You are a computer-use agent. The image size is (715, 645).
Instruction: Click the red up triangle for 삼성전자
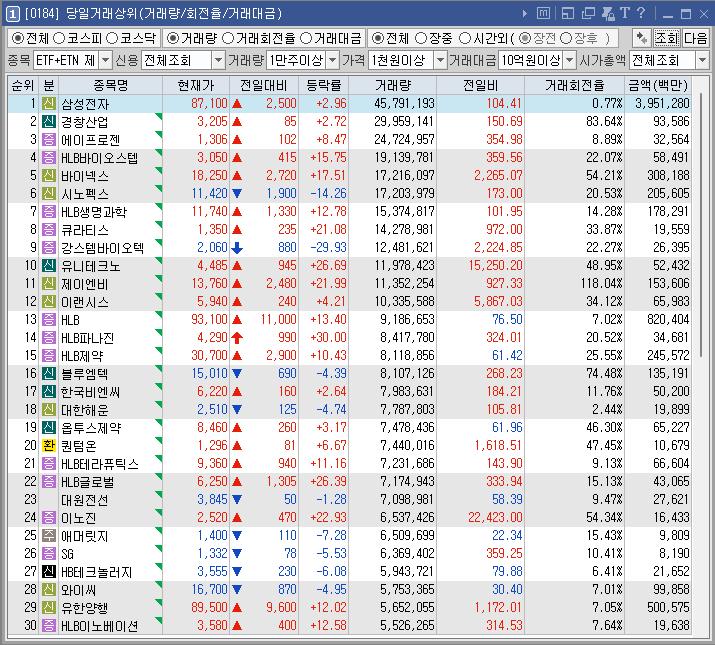pyautogui.click(x=237, y=104)
